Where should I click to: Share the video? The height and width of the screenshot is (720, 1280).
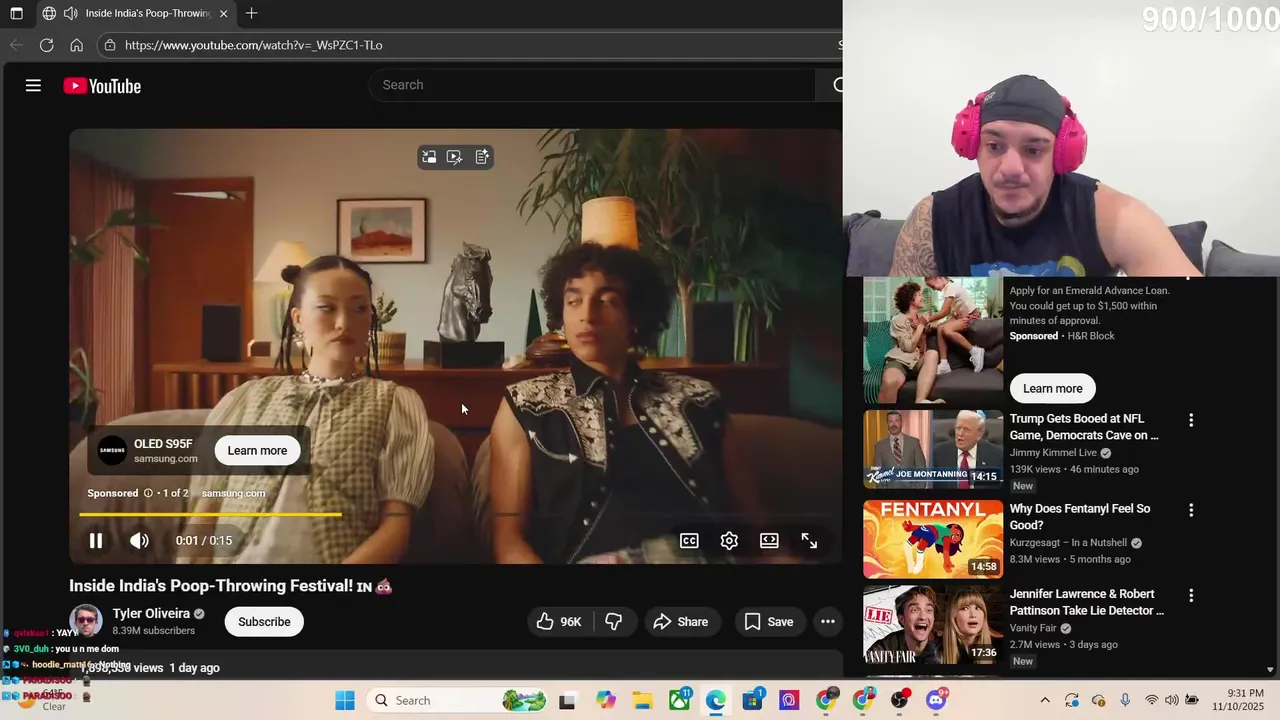pos(681,622)
